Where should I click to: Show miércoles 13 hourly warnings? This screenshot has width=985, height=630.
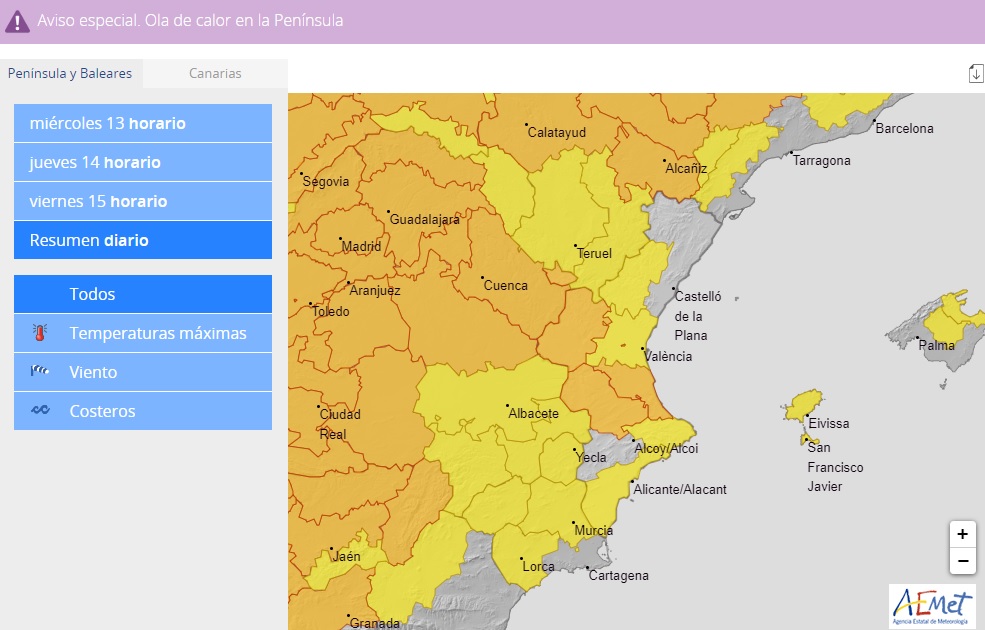143,123
